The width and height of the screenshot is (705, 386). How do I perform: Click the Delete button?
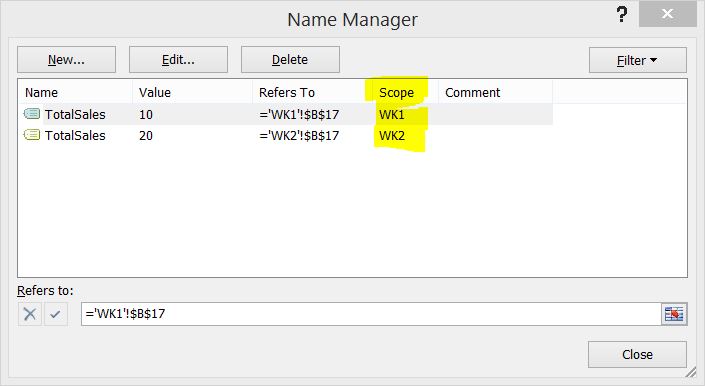pyautogui.click(x=290, y=60)
